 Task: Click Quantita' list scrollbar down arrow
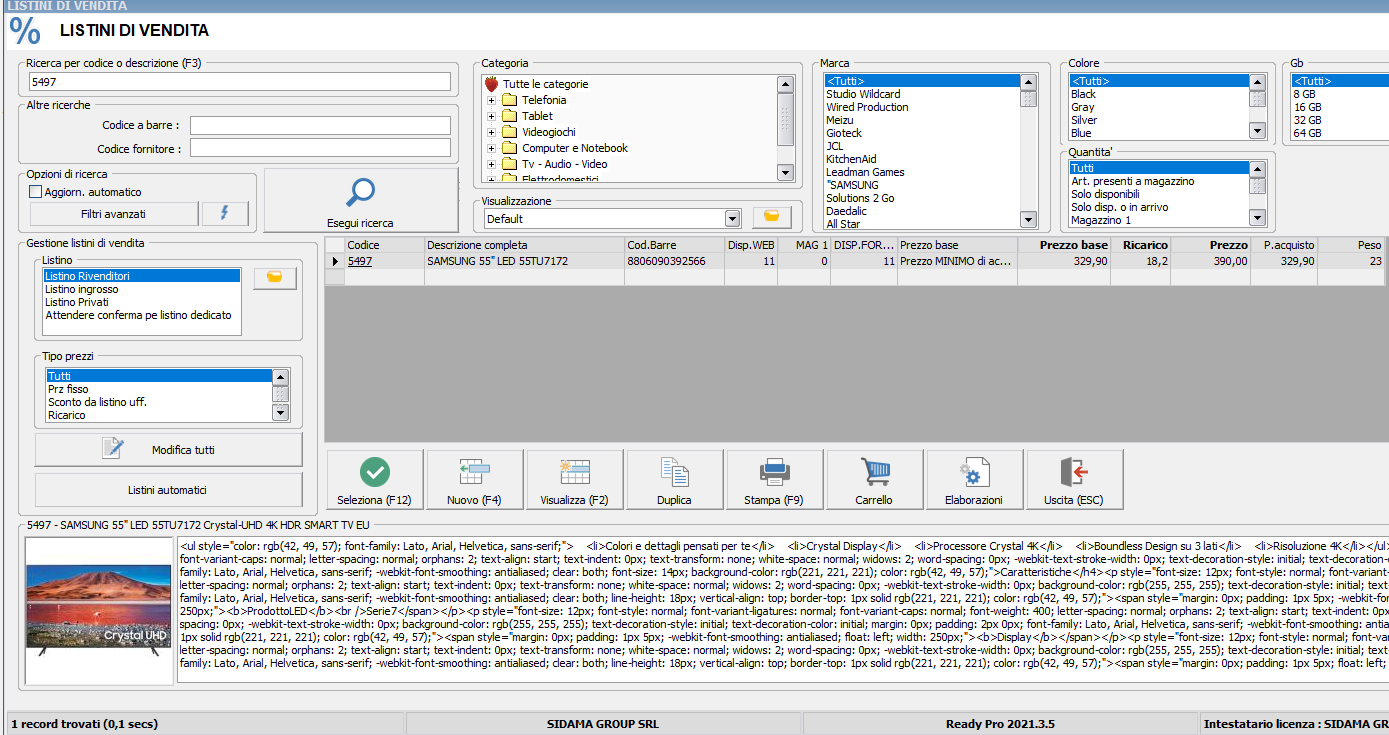(1257, 218)
